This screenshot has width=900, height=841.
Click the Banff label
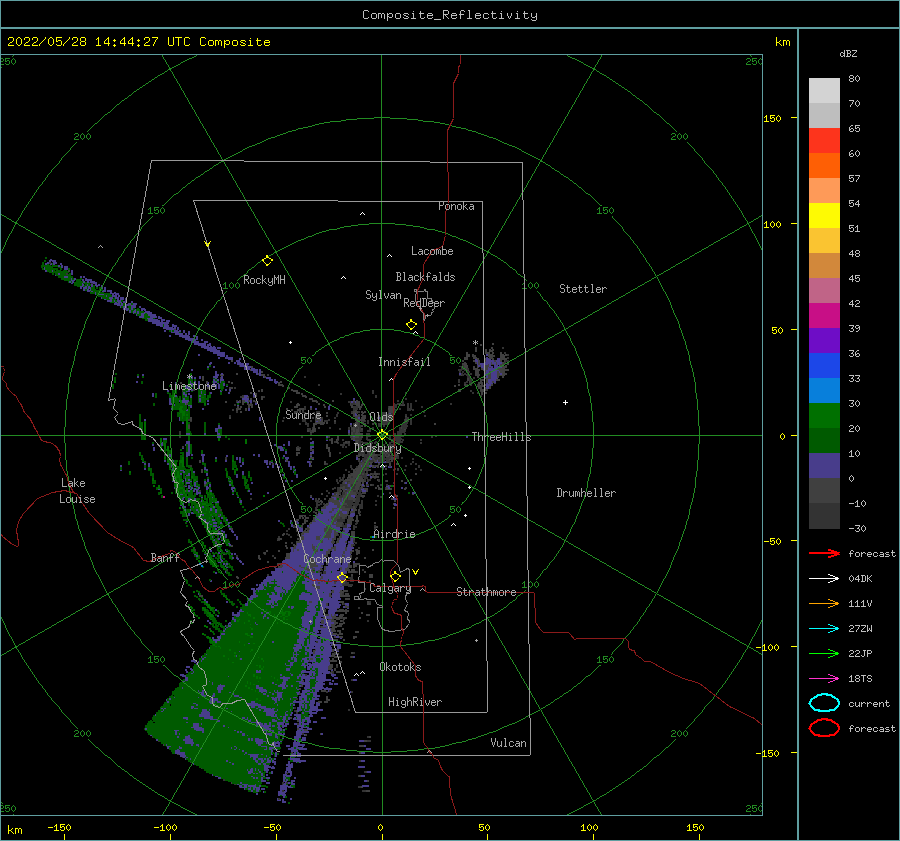[x=165, y=557]
